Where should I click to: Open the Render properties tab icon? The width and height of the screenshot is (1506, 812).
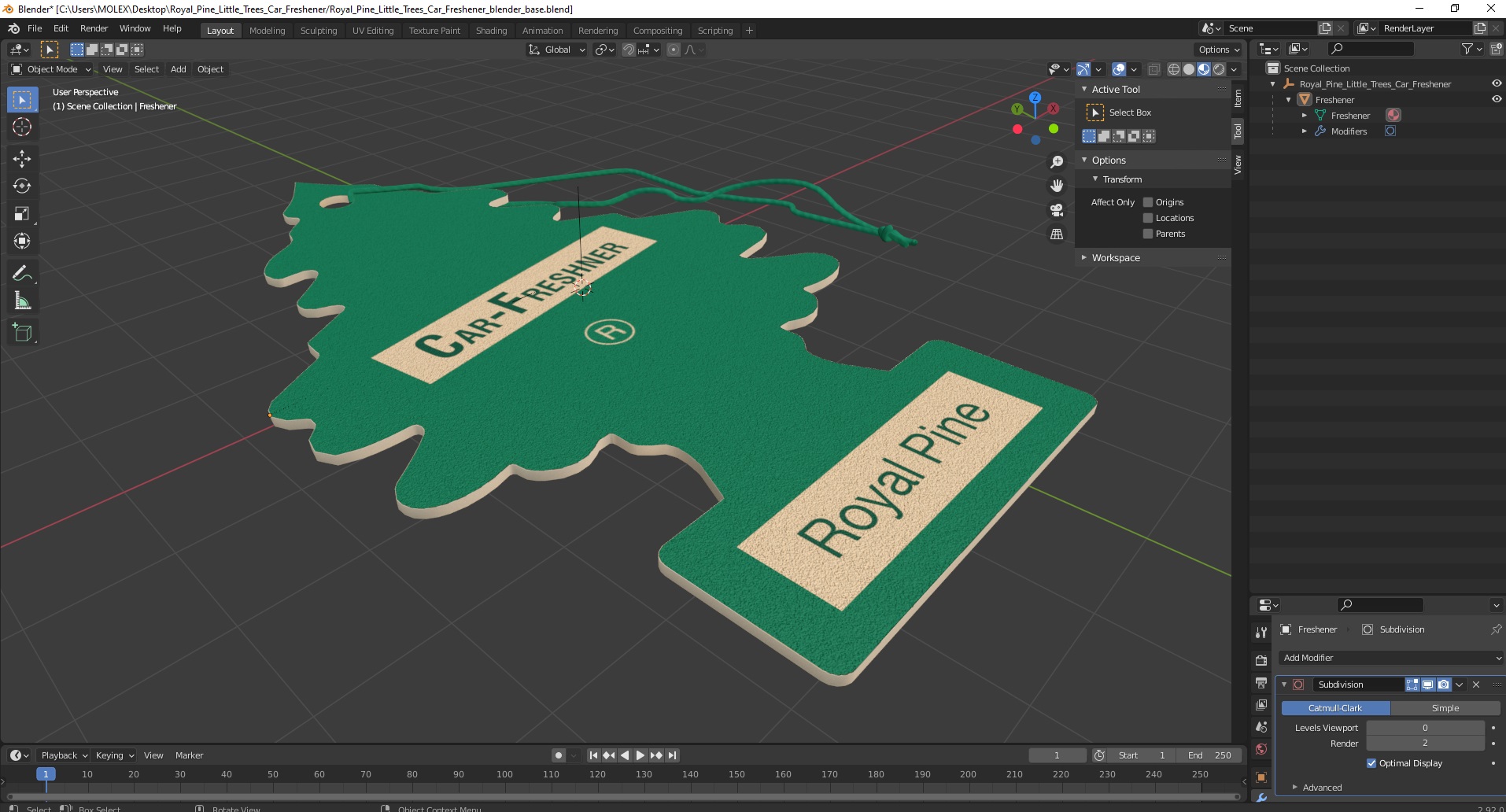(x=1261, y=660)
